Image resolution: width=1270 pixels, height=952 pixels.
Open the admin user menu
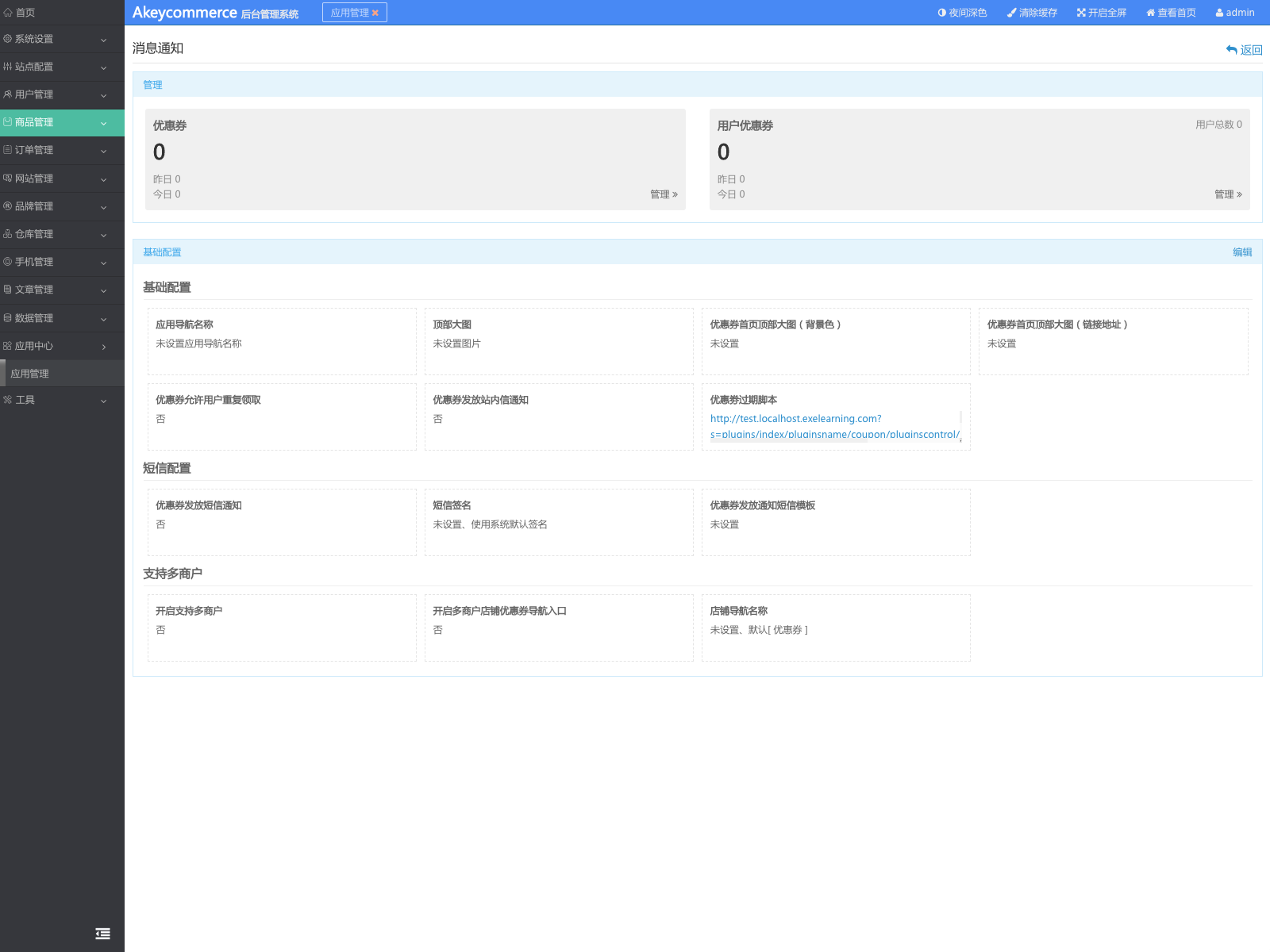[1235, 13]
